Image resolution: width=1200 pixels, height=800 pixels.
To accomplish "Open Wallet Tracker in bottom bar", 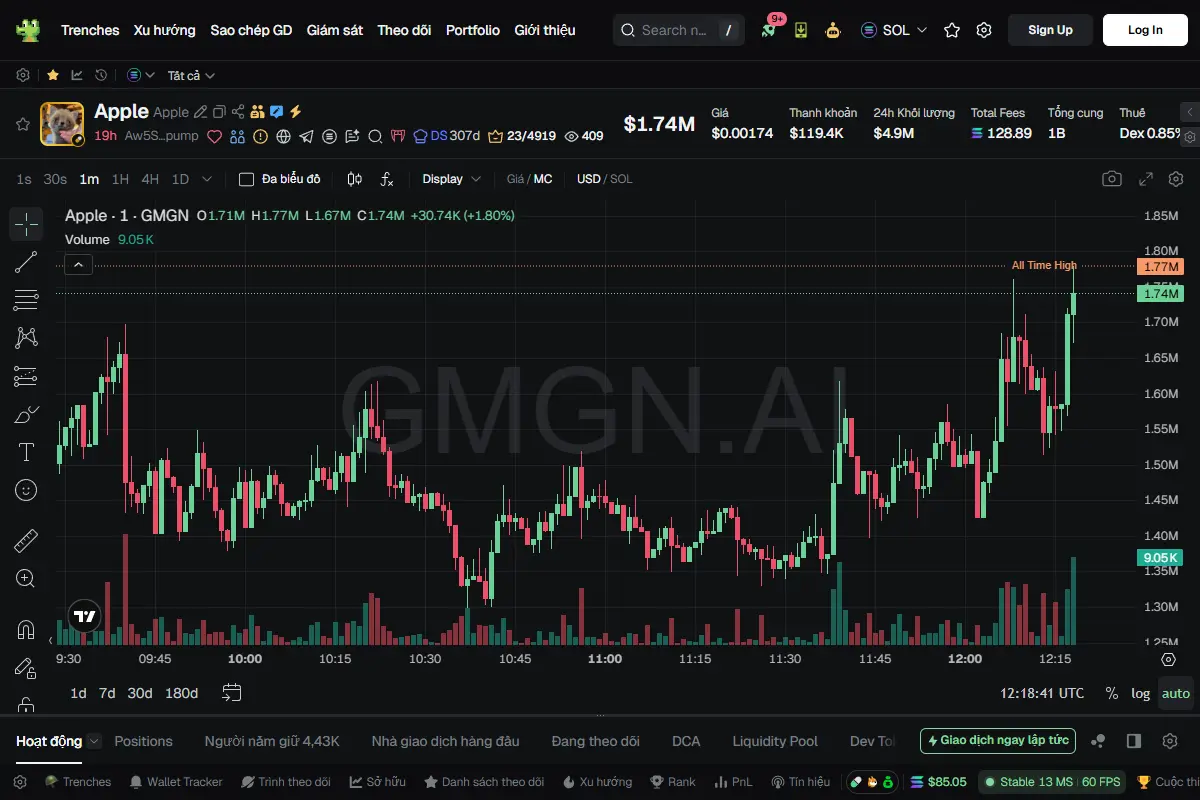I will click(x=176, y=782).
